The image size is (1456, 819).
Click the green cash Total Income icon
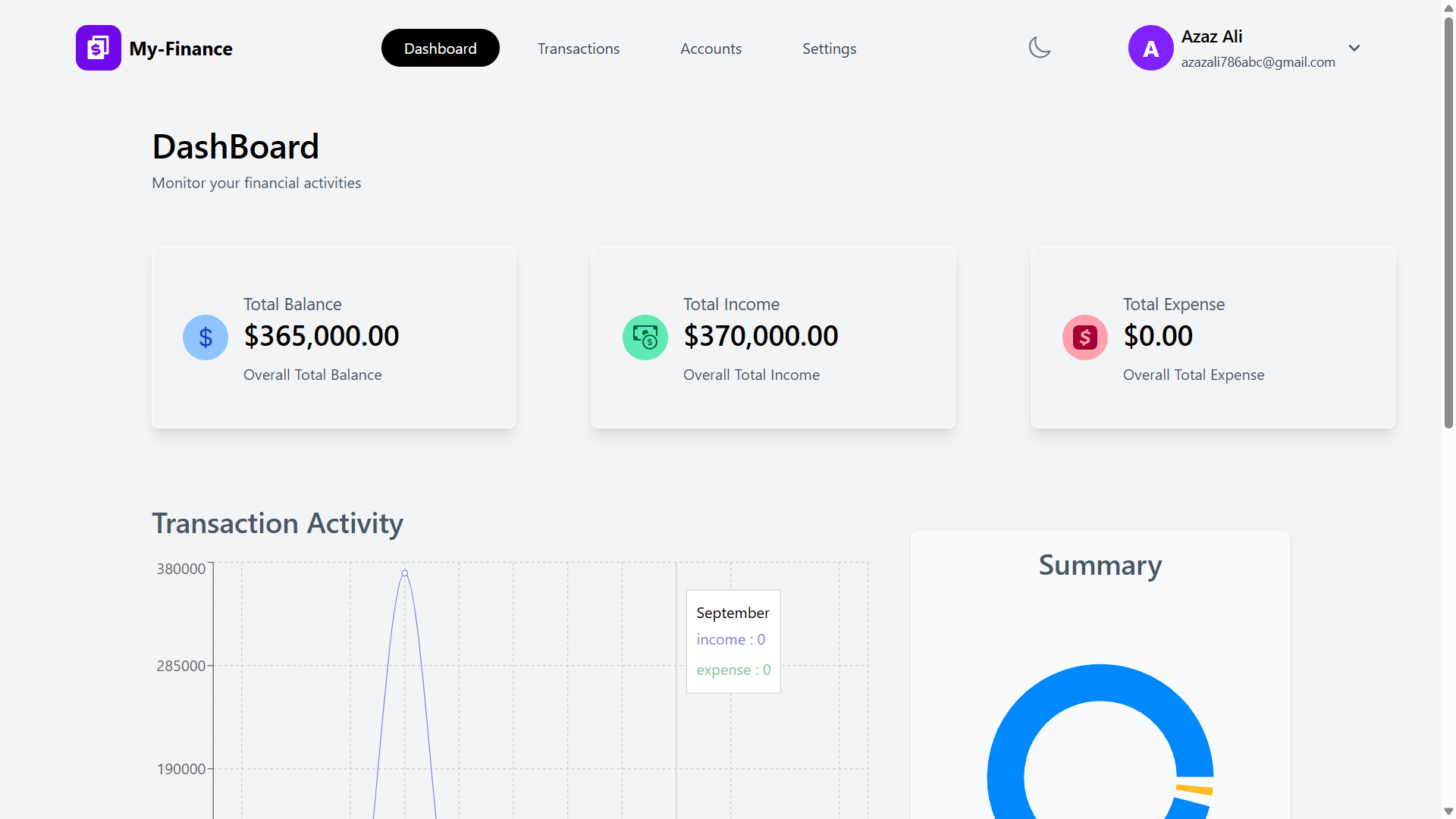tap(645, 337)
